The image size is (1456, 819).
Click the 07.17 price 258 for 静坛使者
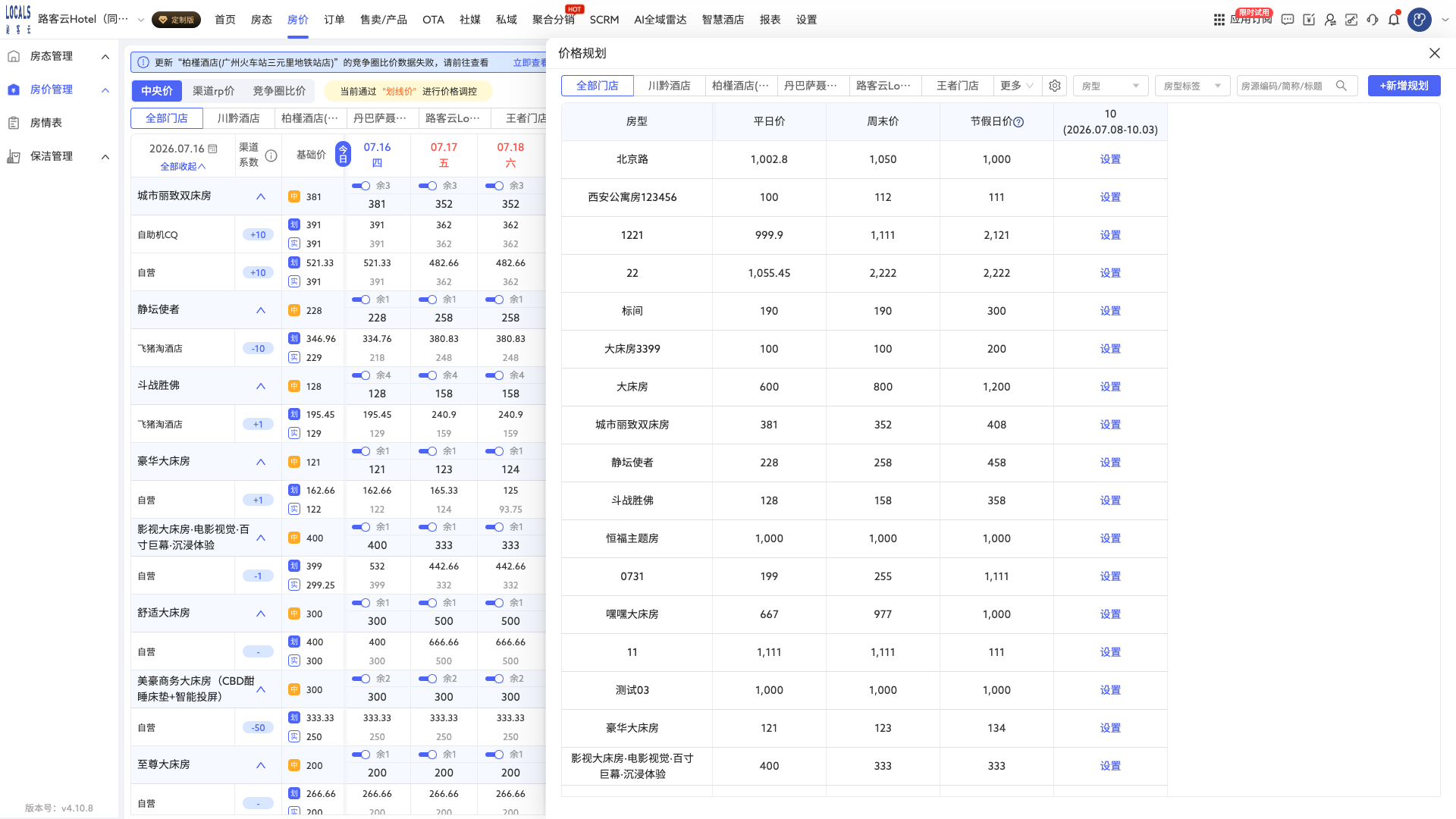coord(444,318)
